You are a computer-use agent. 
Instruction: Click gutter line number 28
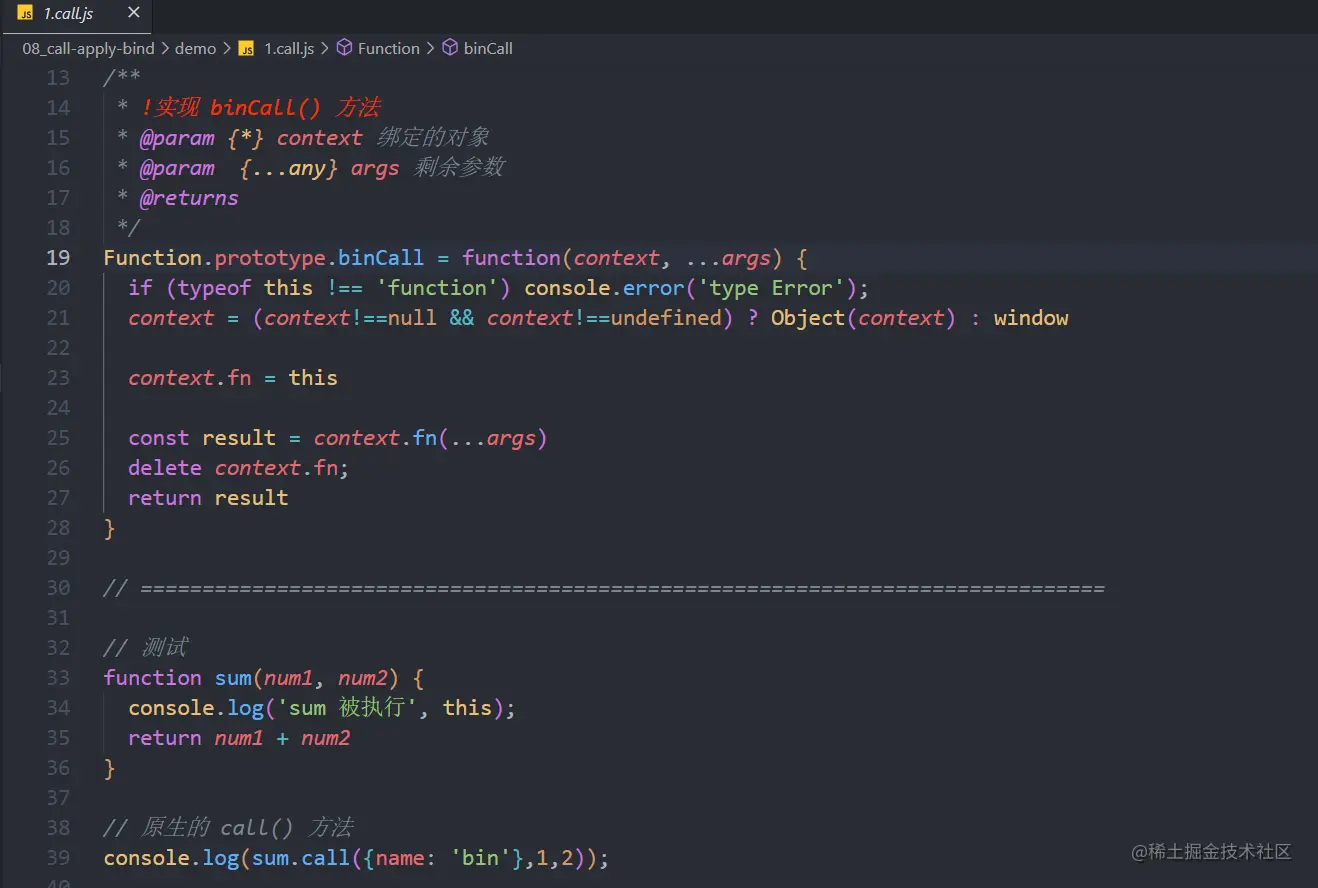point(58,528)
